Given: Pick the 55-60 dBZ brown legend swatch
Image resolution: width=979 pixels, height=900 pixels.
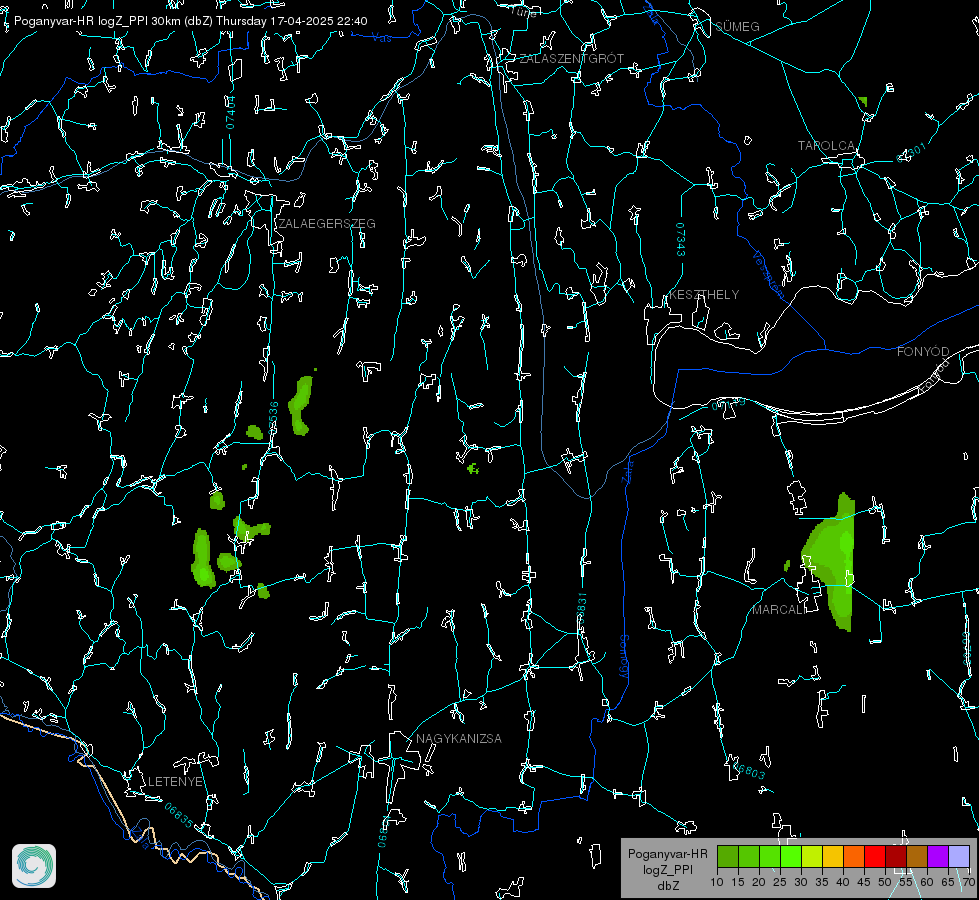Looking at the screenshot, I should click(x=917, y=856).
